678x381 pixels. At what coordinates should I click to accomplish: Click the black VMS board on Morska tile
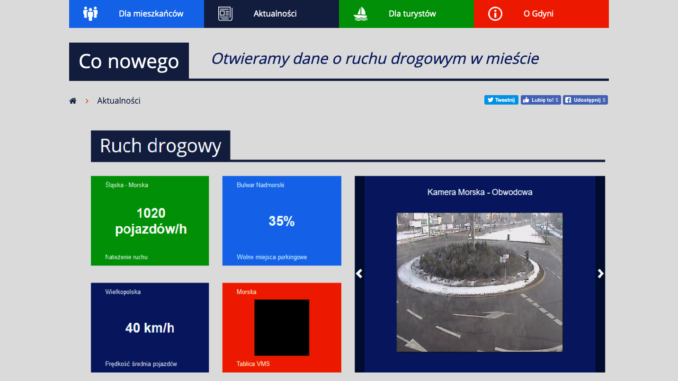[x=281, y=327]
